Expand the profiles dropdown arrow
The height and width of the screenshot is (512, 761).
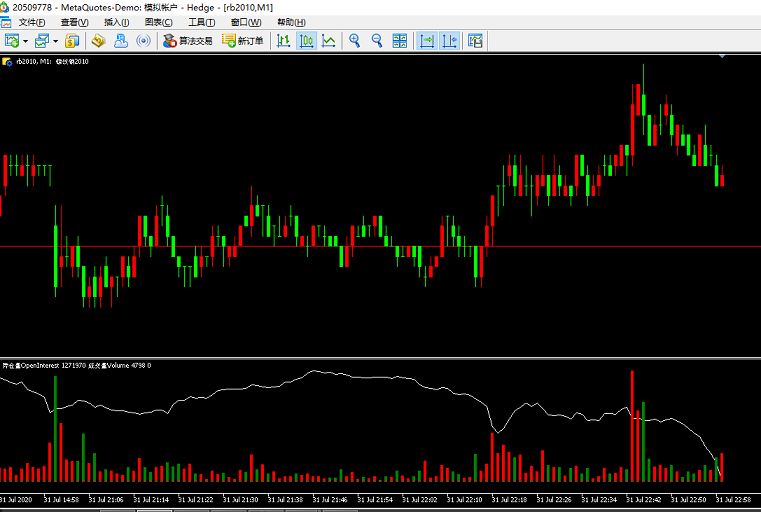coord(55,41)
